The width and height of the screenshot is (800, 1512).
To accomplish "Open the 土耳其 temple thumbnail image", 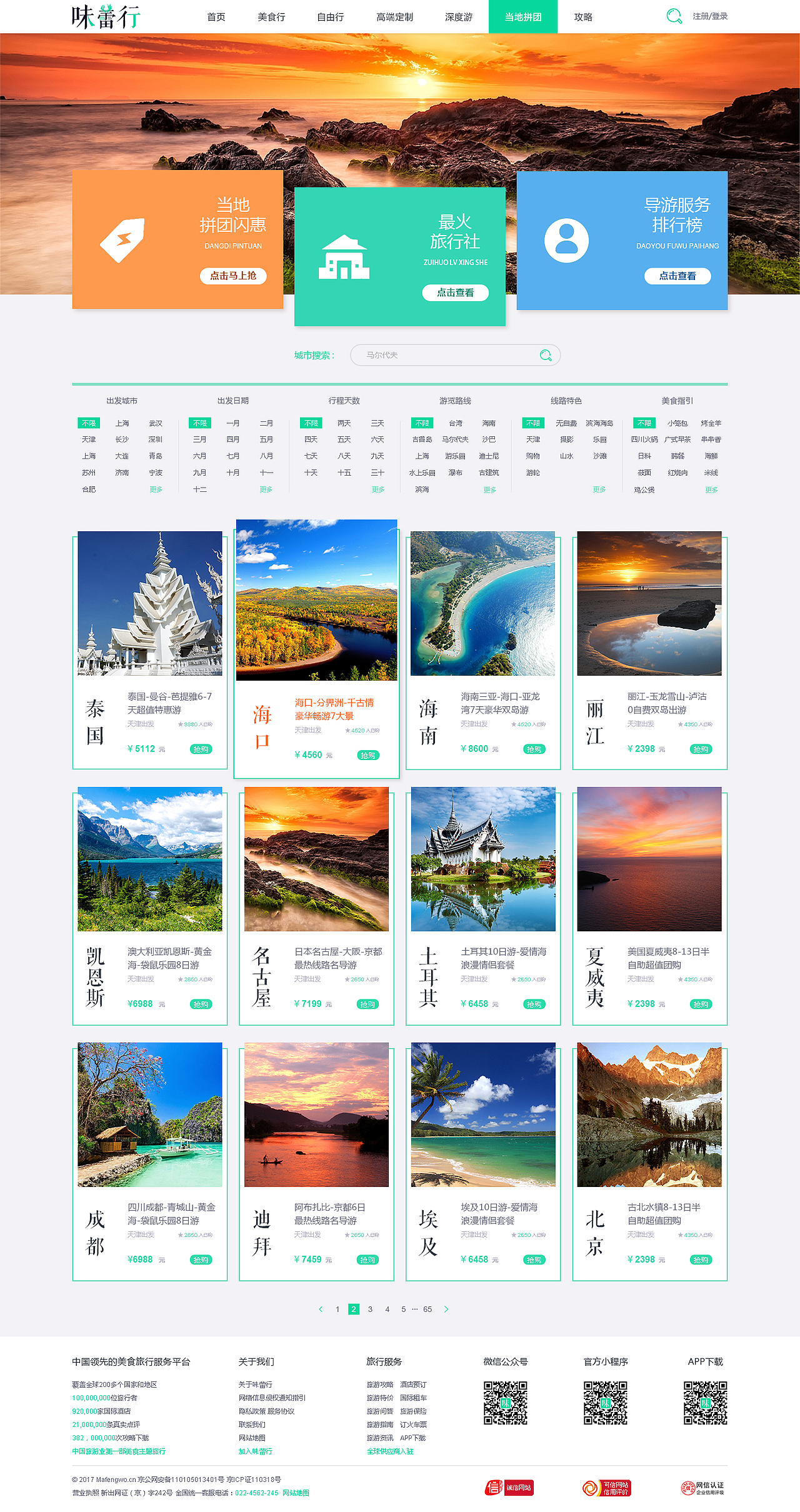I will (483, 859).
